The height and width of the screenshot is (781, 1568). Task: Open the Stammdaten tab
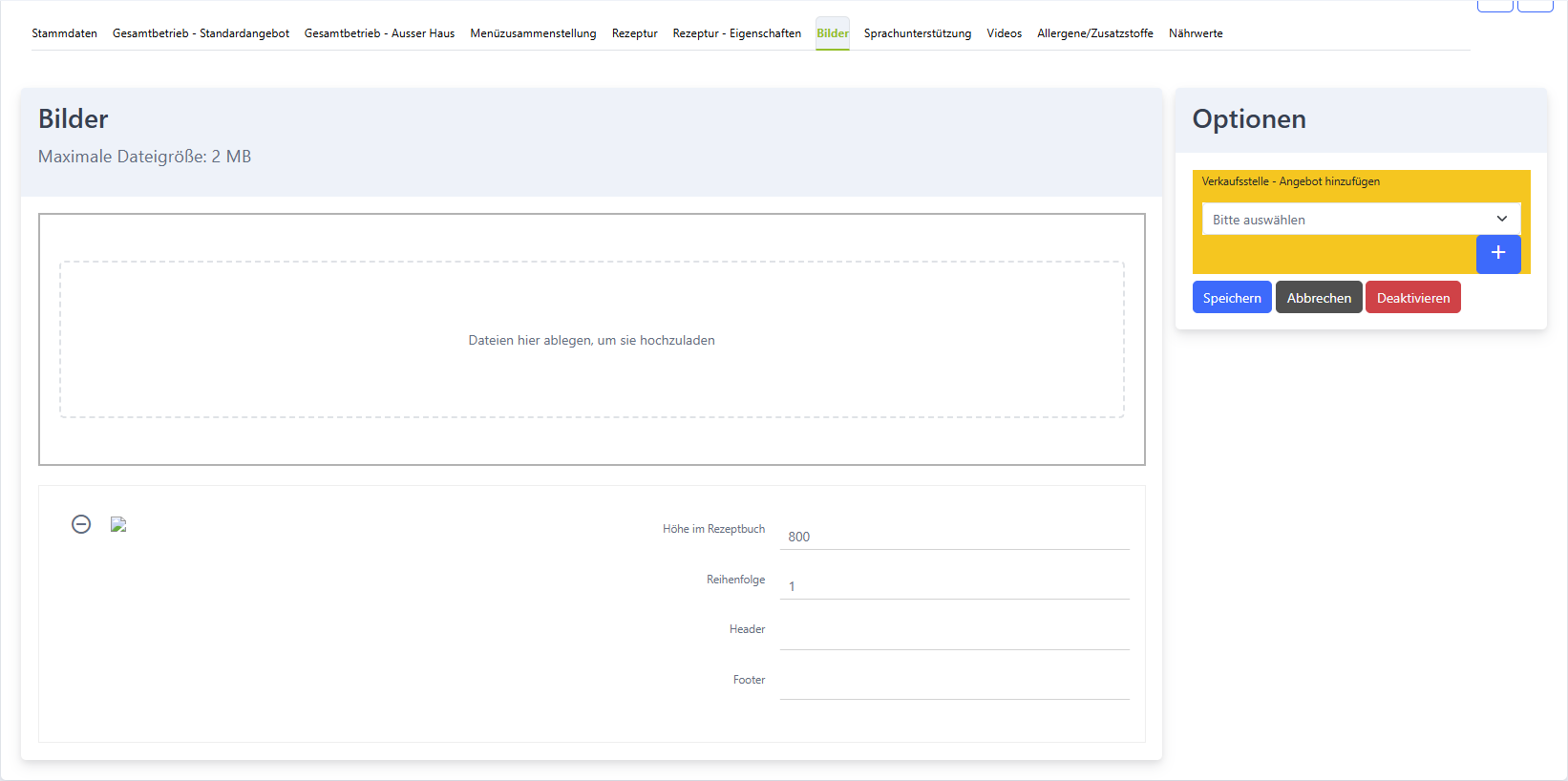[64, 33]
